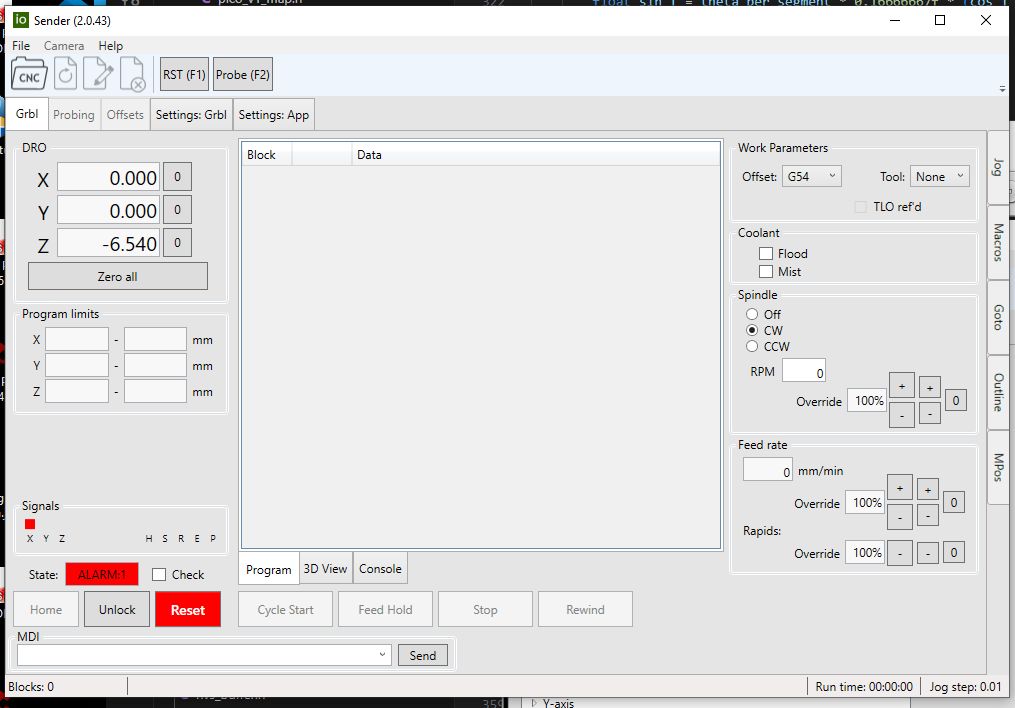Click the spindle RPM input field
Screen dimensions: 1015x708
[x=804, y=370]
